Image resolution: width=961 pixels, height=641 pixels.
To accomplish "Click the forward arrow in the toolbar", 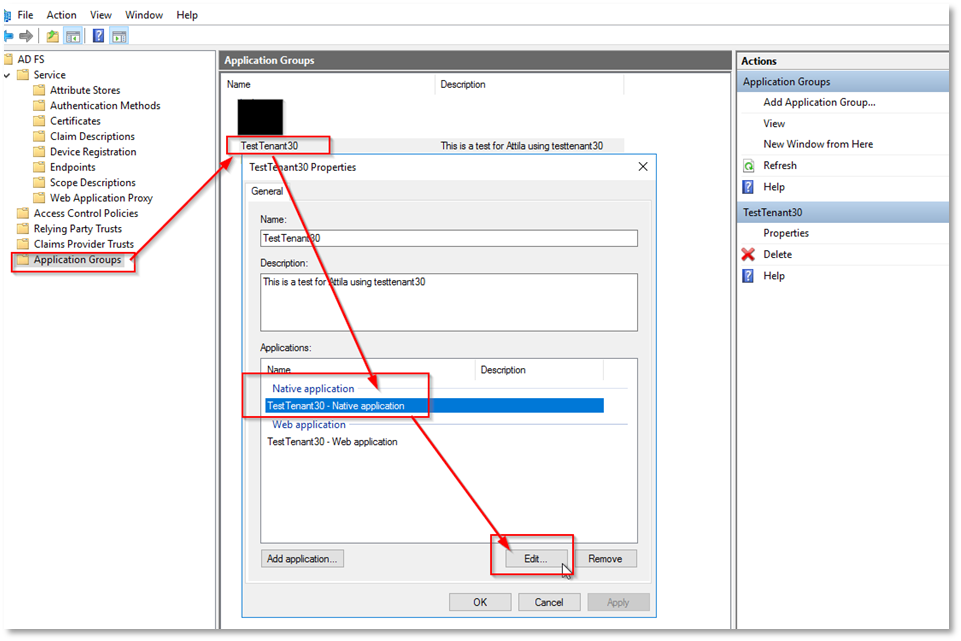I will point(26,36).
